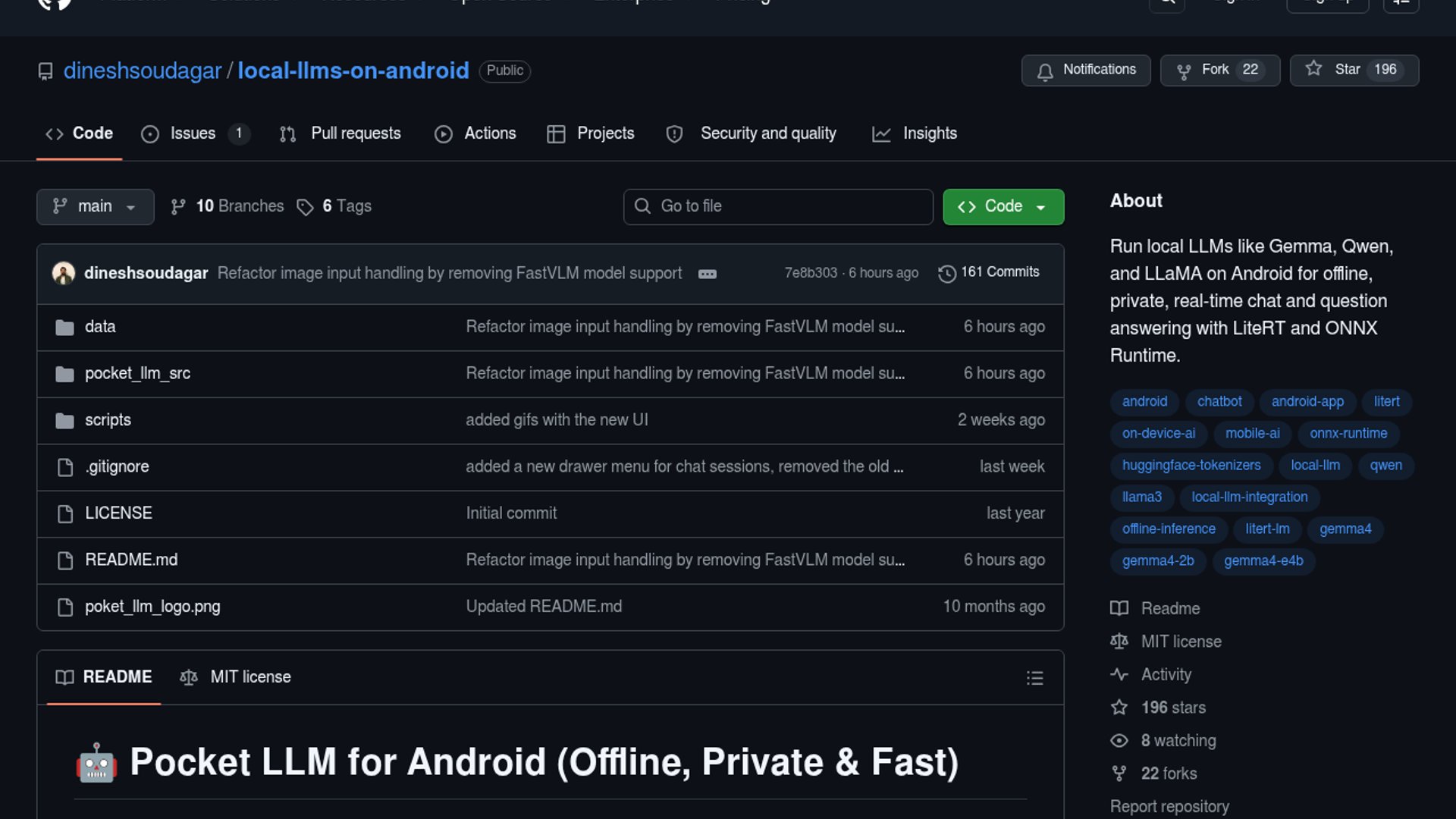Click the Notifications bell button

coord(1085,71)
